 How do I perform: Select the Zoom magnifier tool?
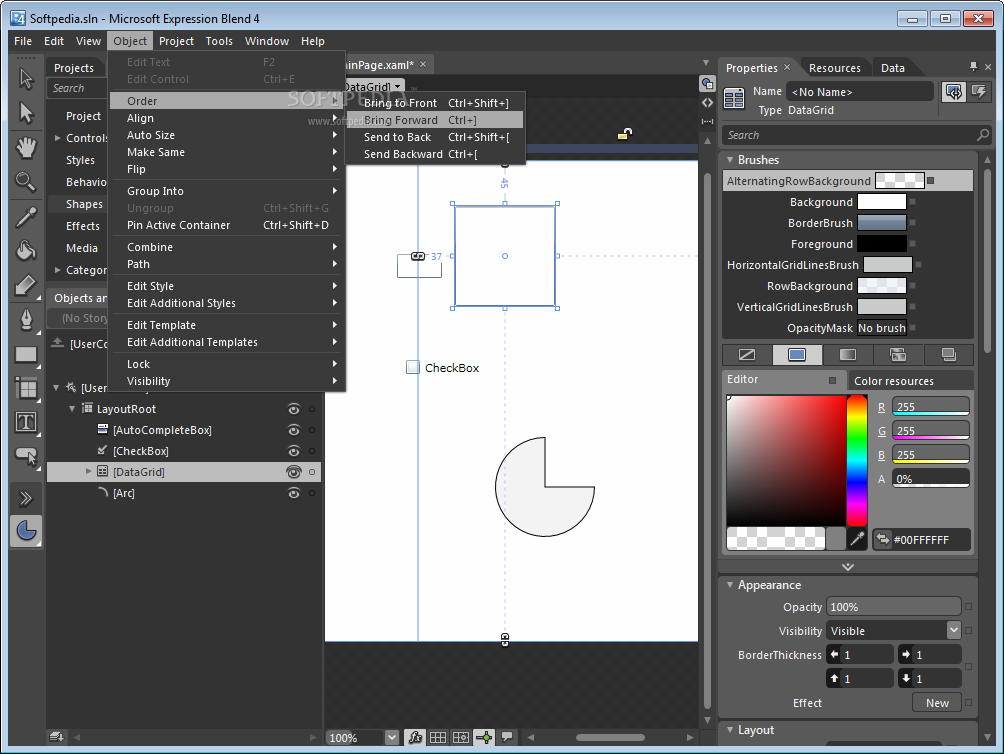26,182
